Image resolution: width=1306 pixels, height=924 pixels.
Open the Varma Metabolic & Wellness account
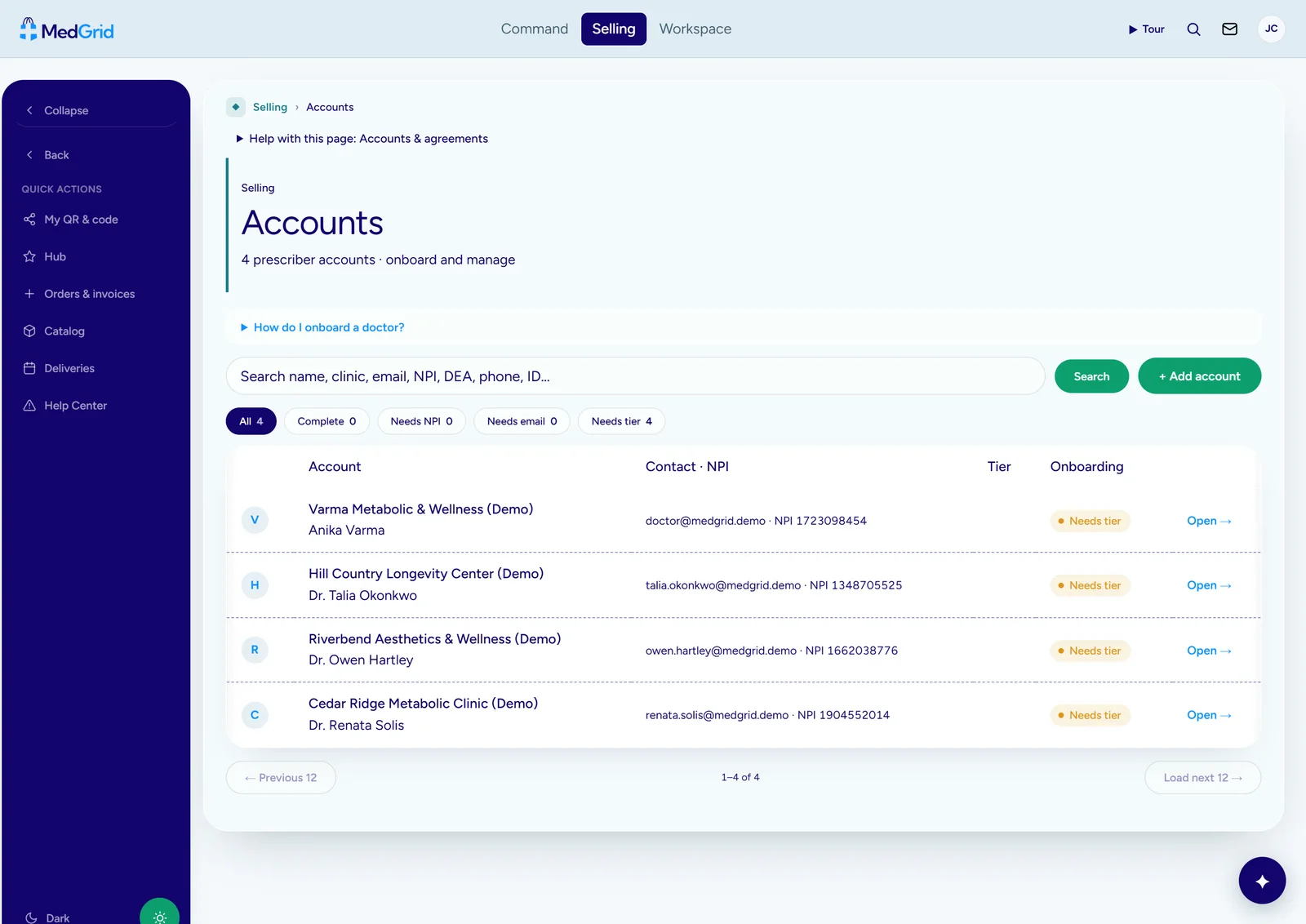pos(1209,521)
